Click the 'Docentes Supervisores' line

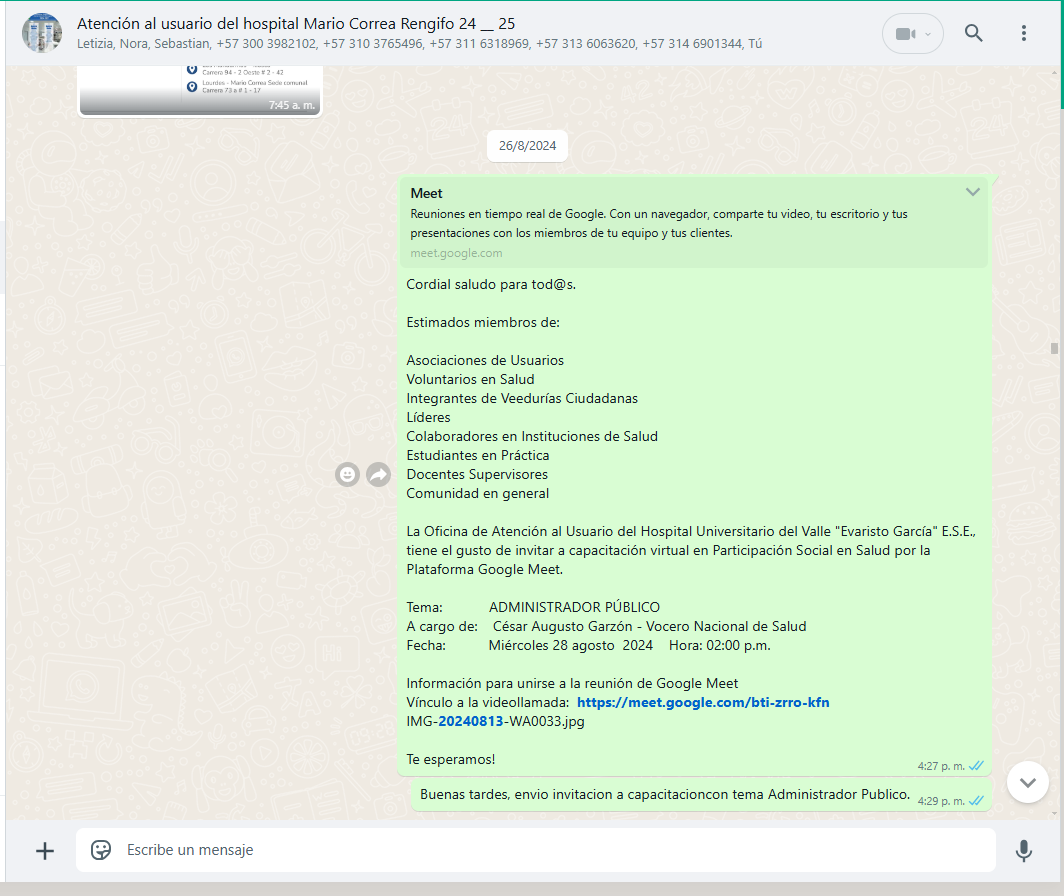click(x=477, y=474)
